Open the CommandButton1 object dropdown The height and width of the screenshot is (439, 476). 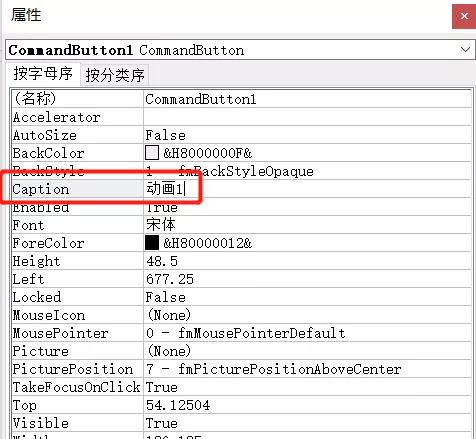[x=465, y=50]
